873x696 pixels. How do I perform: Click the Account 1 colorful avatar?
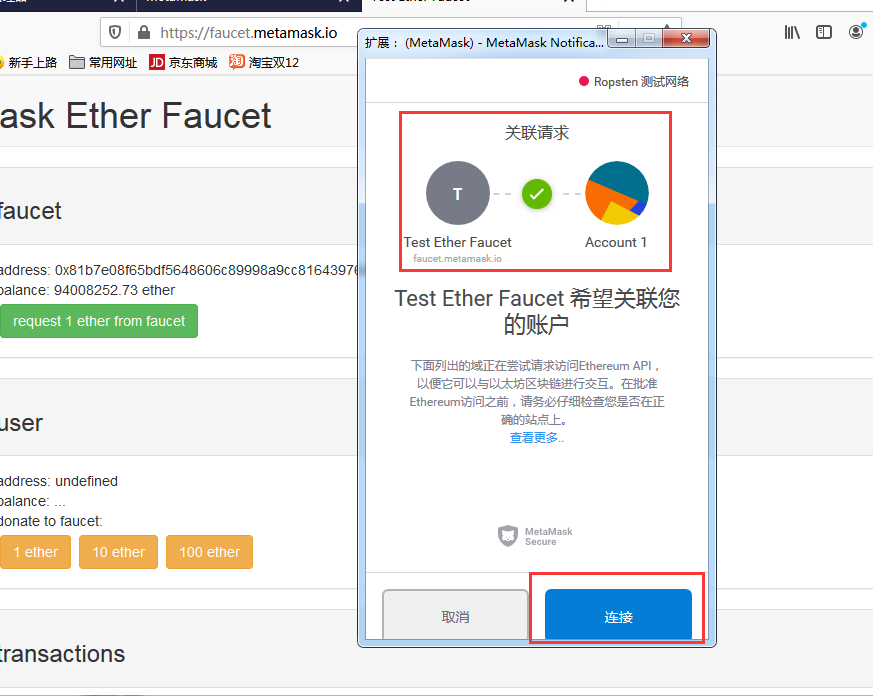(x=616, y=193)
